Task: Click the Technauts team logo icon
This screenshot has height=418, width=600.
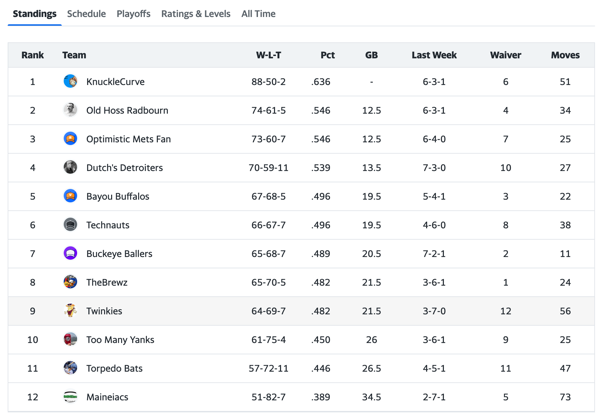Action: [x=70, y=225]
